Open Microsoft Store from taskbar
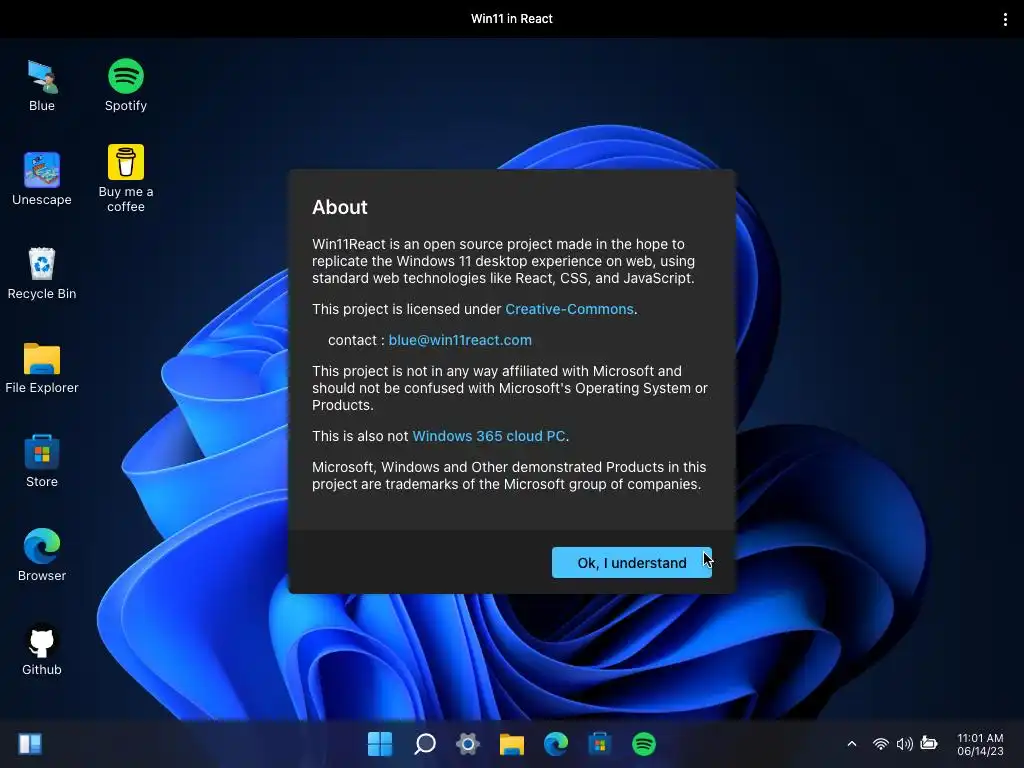The image size is (1024, 768). tap(600, 744)
